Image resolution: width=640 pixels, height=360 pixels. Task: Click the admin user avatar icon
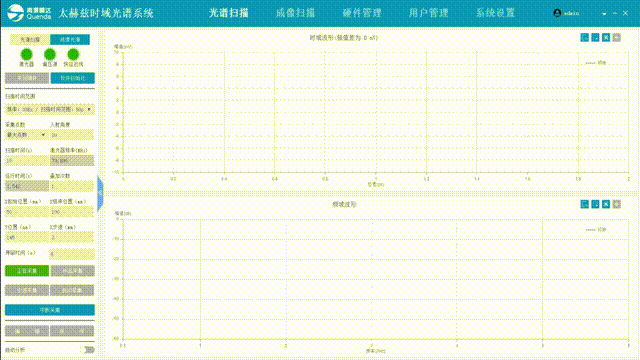(x=557, y=13)
